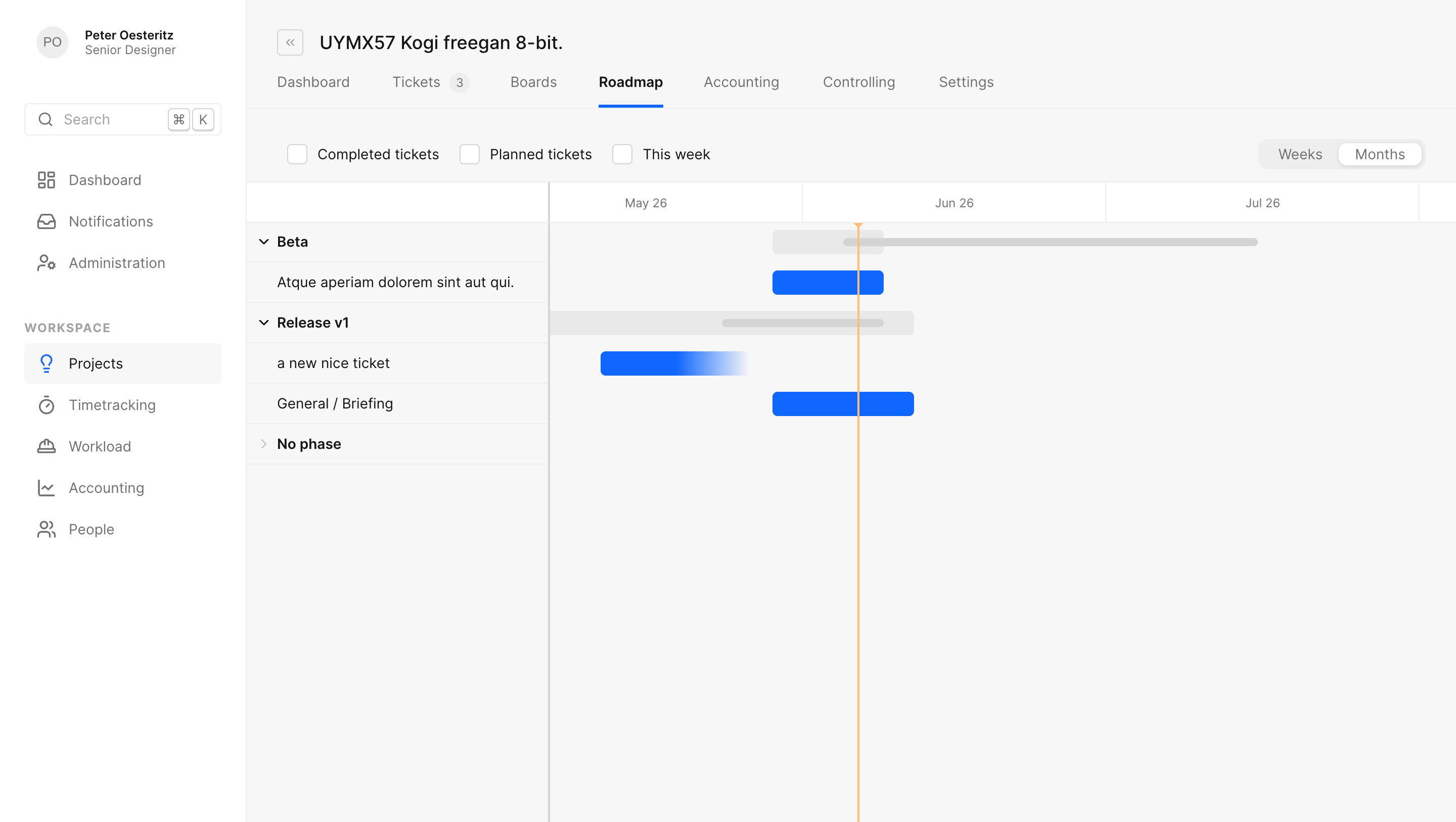The width and height of the screenshot is (1456, 822).
Task: Click the PO user avatar
Action: pyautogui.click(x=53, y=42)
